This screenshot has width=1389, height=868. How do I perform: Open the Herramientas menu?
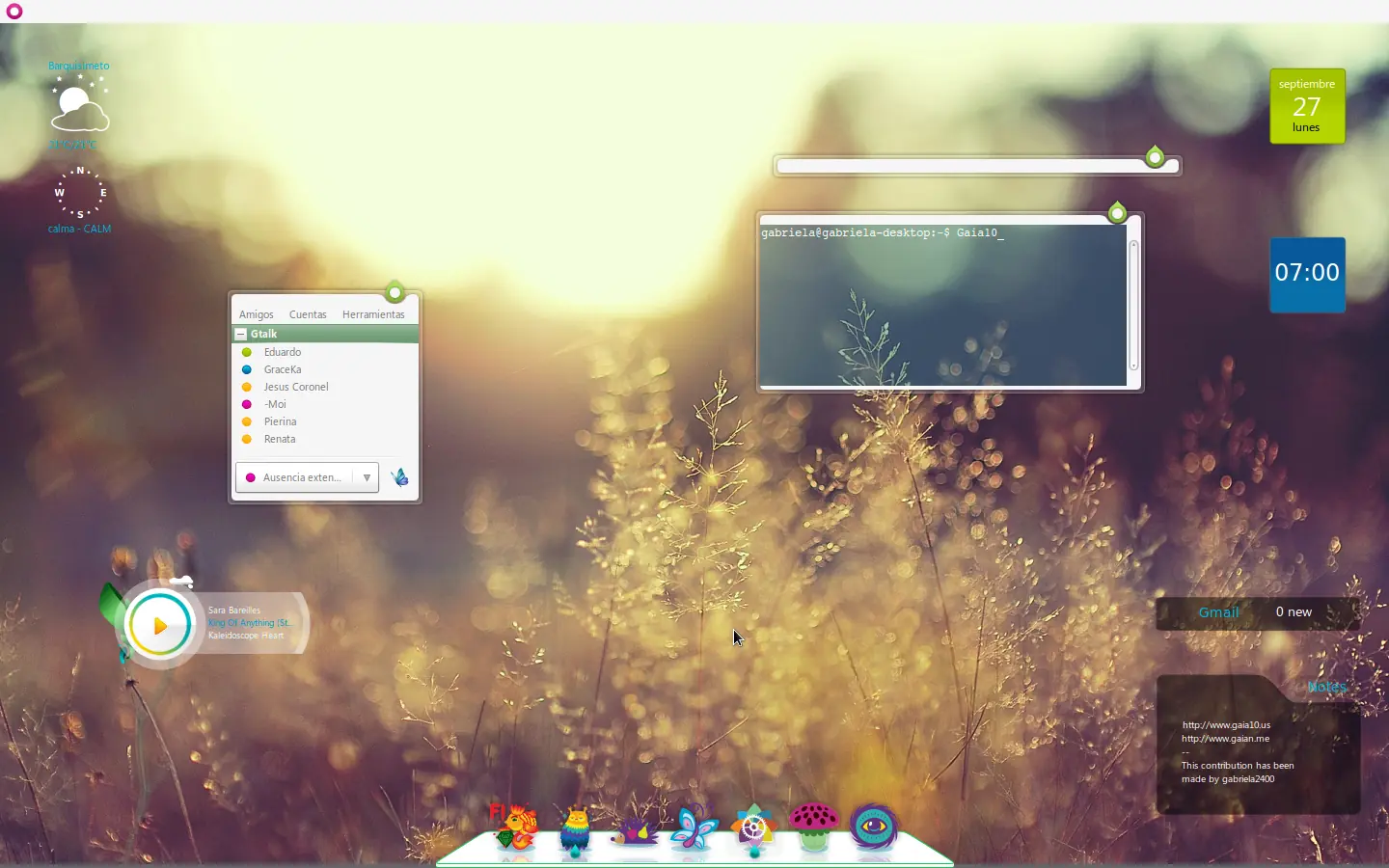(x=373, y=314)
